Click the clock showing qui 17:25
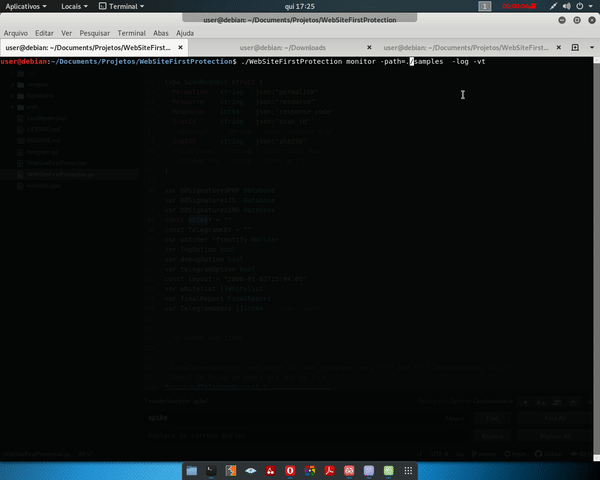The image size is (600, 480). click(300, 6)
